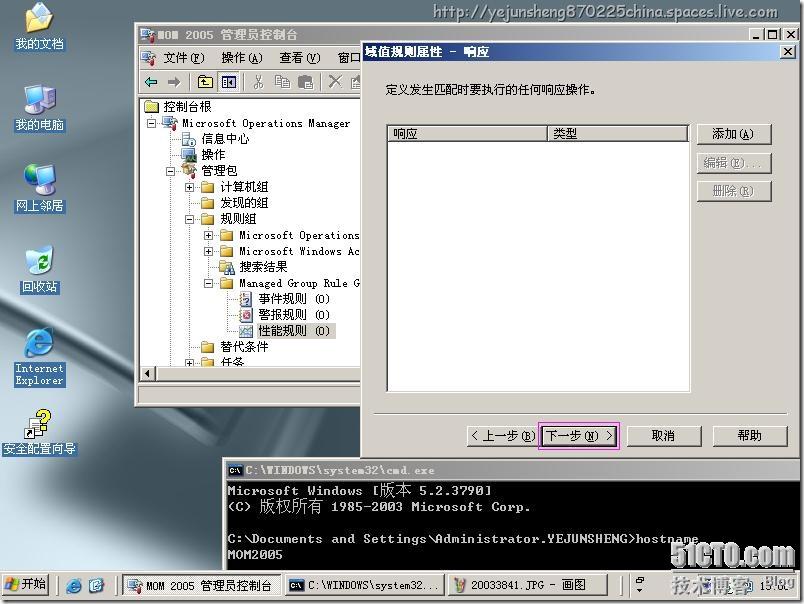Expand the 任务 node
Viewport: 804px width, 604px height.
pyautogui.click(x=189, y=363)
